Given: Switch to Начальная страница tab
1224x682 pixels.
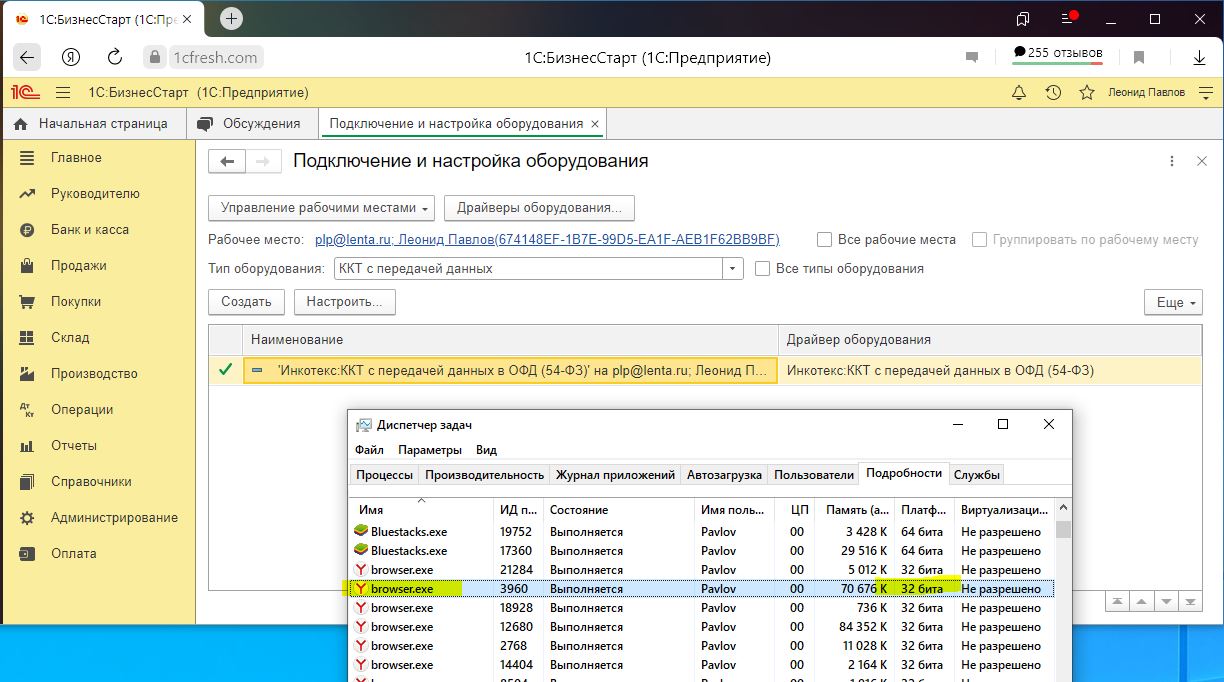Looking at the screenshot, I should [x=92, y=124].
